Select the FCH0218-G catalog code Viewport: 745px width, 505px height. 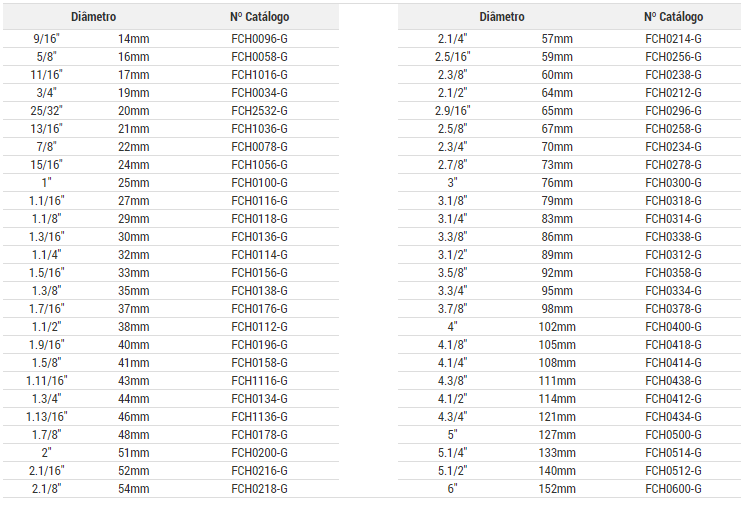259,489
